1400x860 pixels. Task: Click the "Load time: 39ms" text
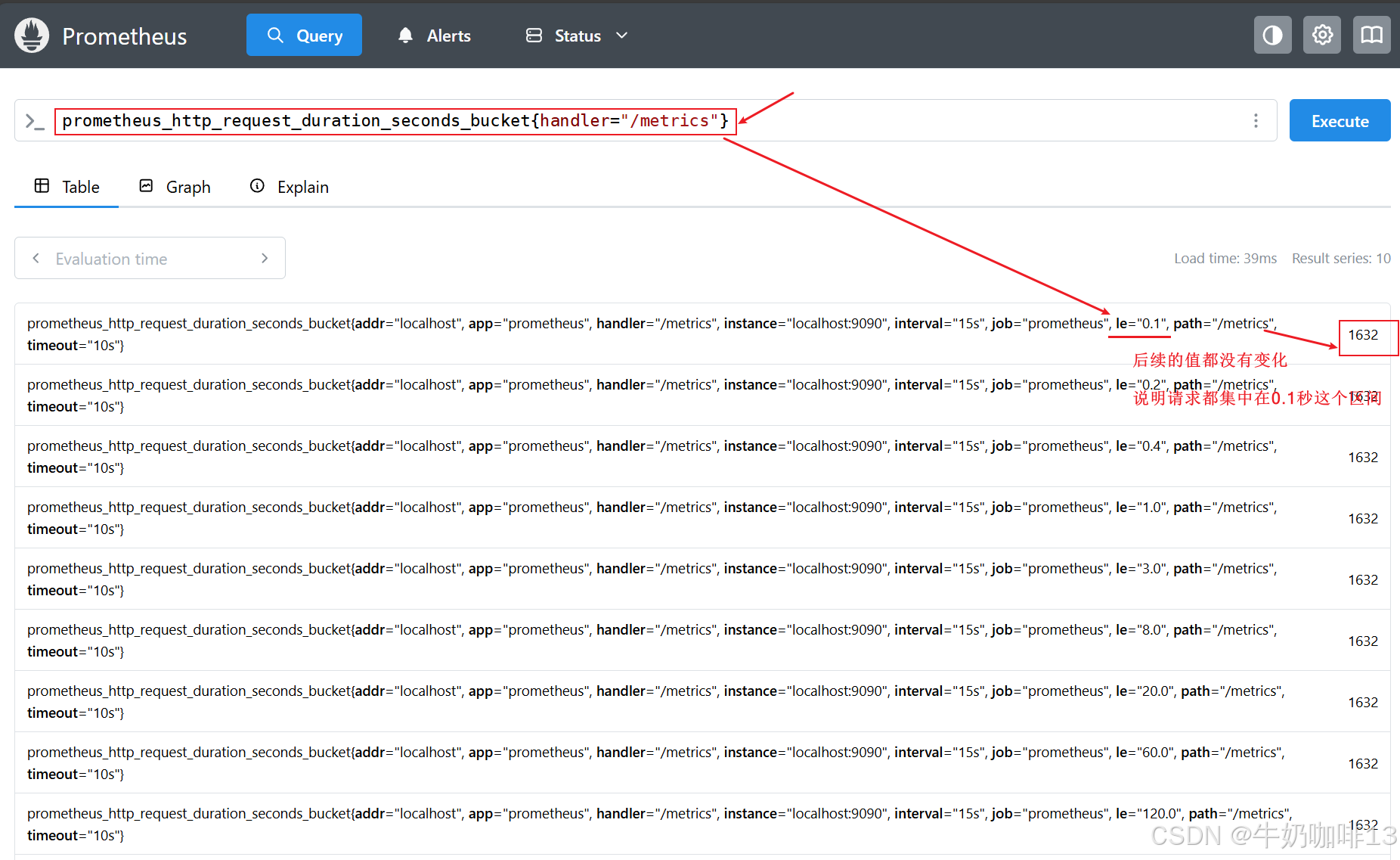coord(1225,259)
